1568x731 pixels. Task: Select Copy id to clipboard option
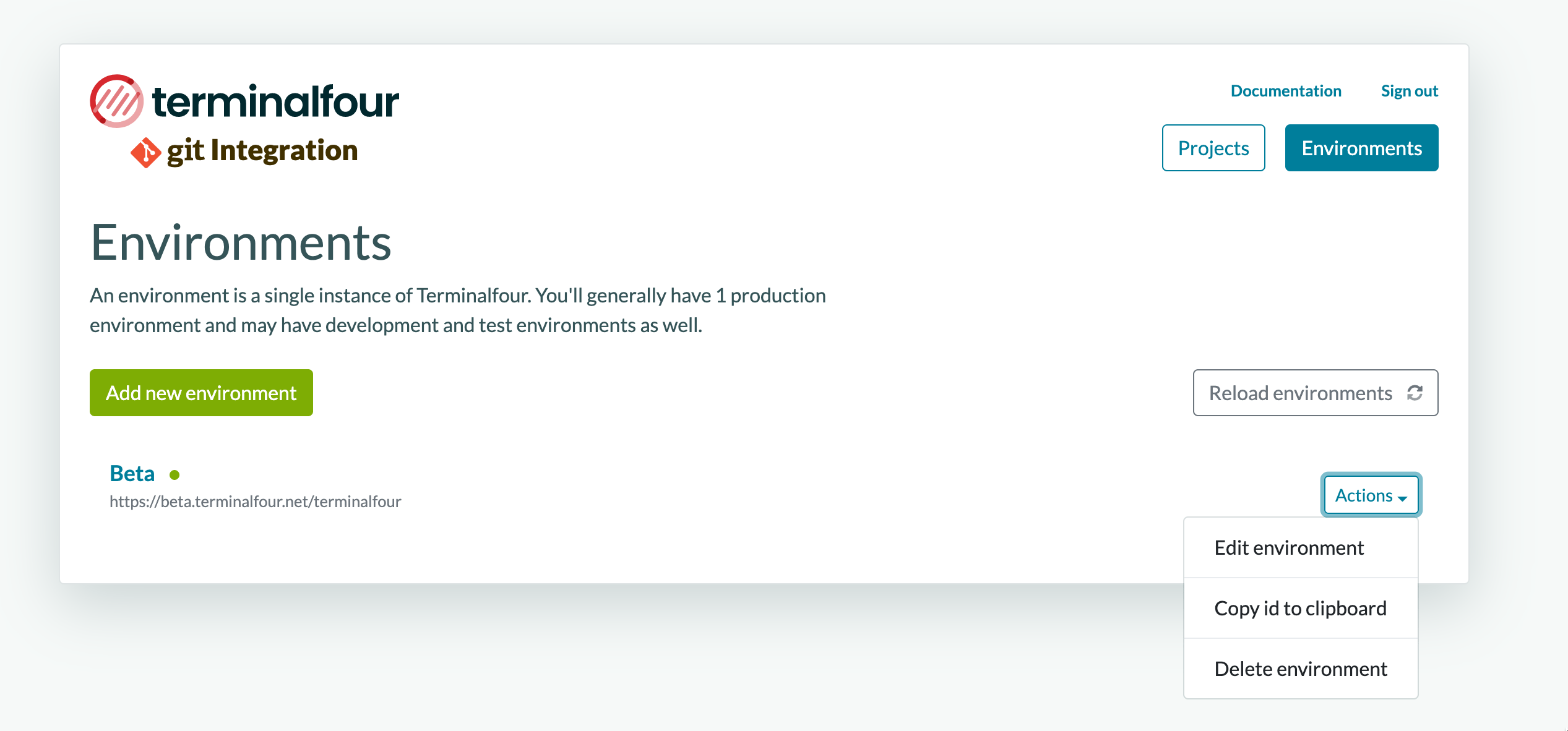coord(1300,607)
